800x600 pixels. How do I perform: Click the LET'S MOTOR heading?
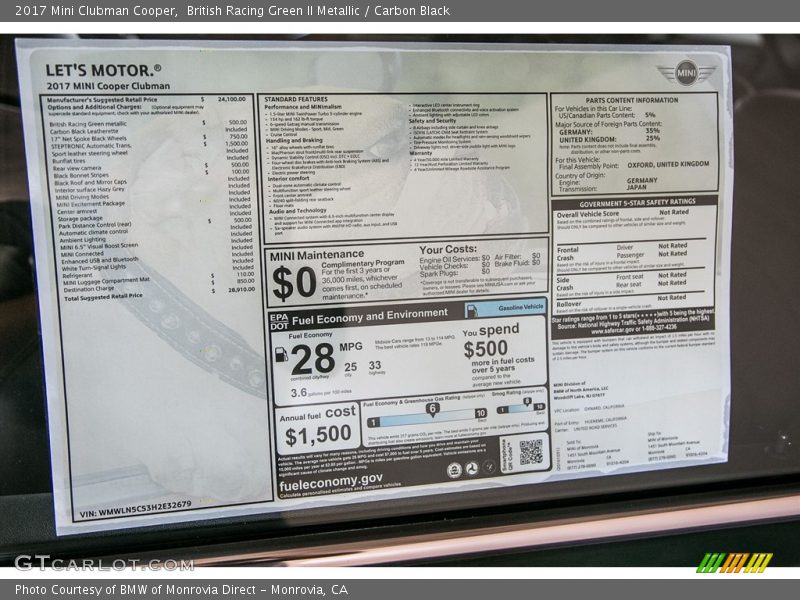click(103, 70)
